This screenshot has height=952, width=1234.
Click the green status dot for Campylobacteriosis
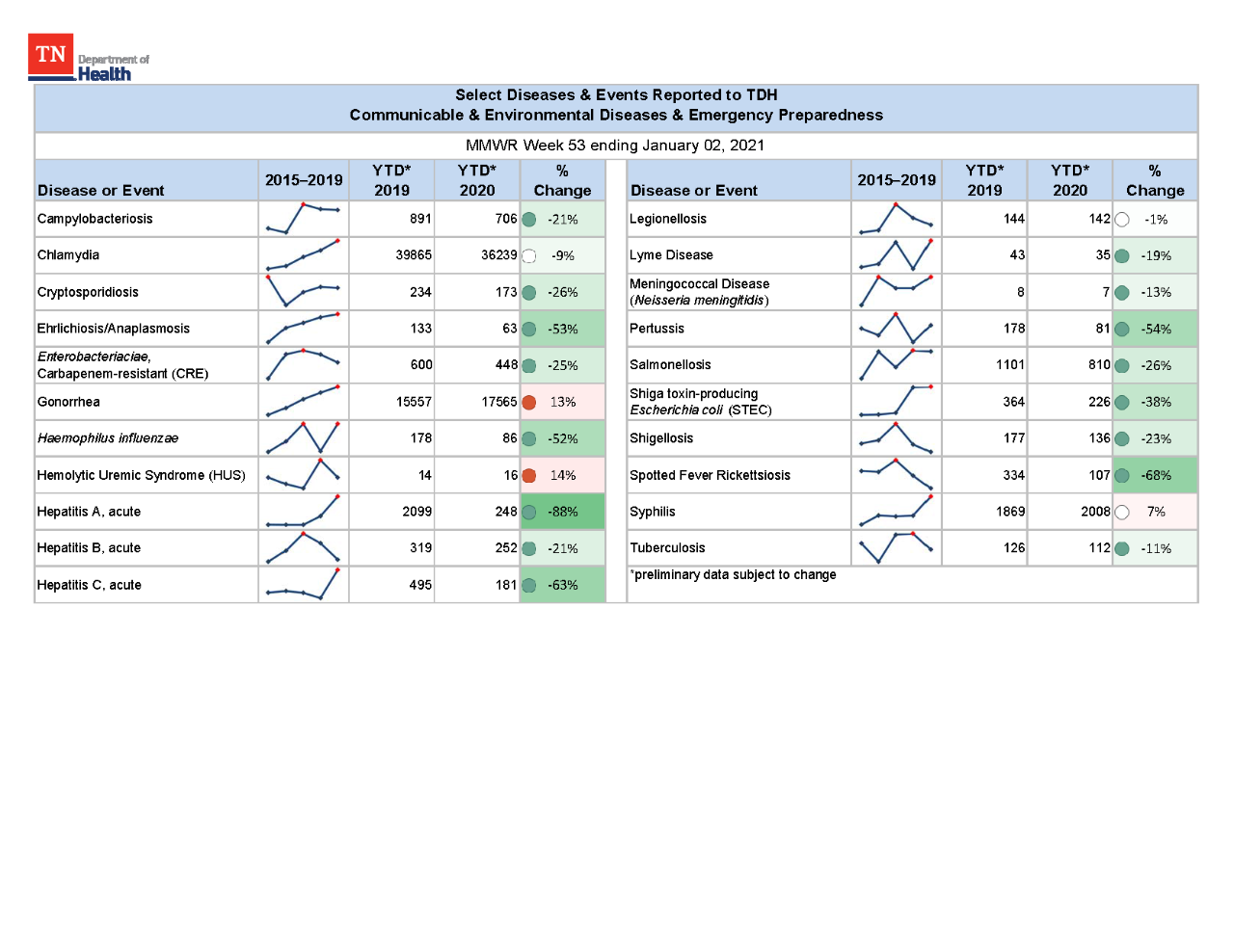[x=529, y=220]
